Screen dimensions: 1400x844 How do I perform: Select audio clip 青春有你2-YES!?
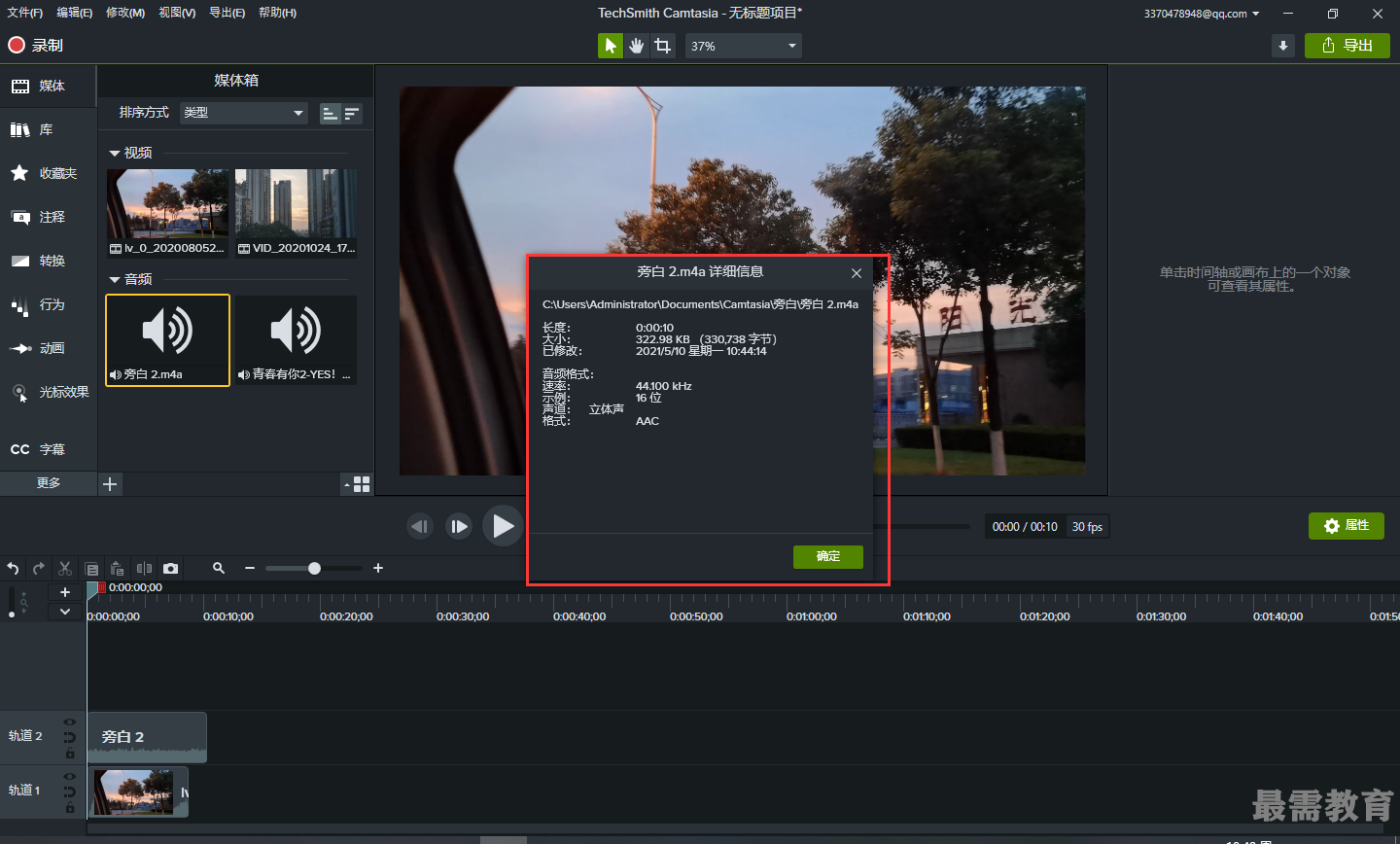pos(296,340)
